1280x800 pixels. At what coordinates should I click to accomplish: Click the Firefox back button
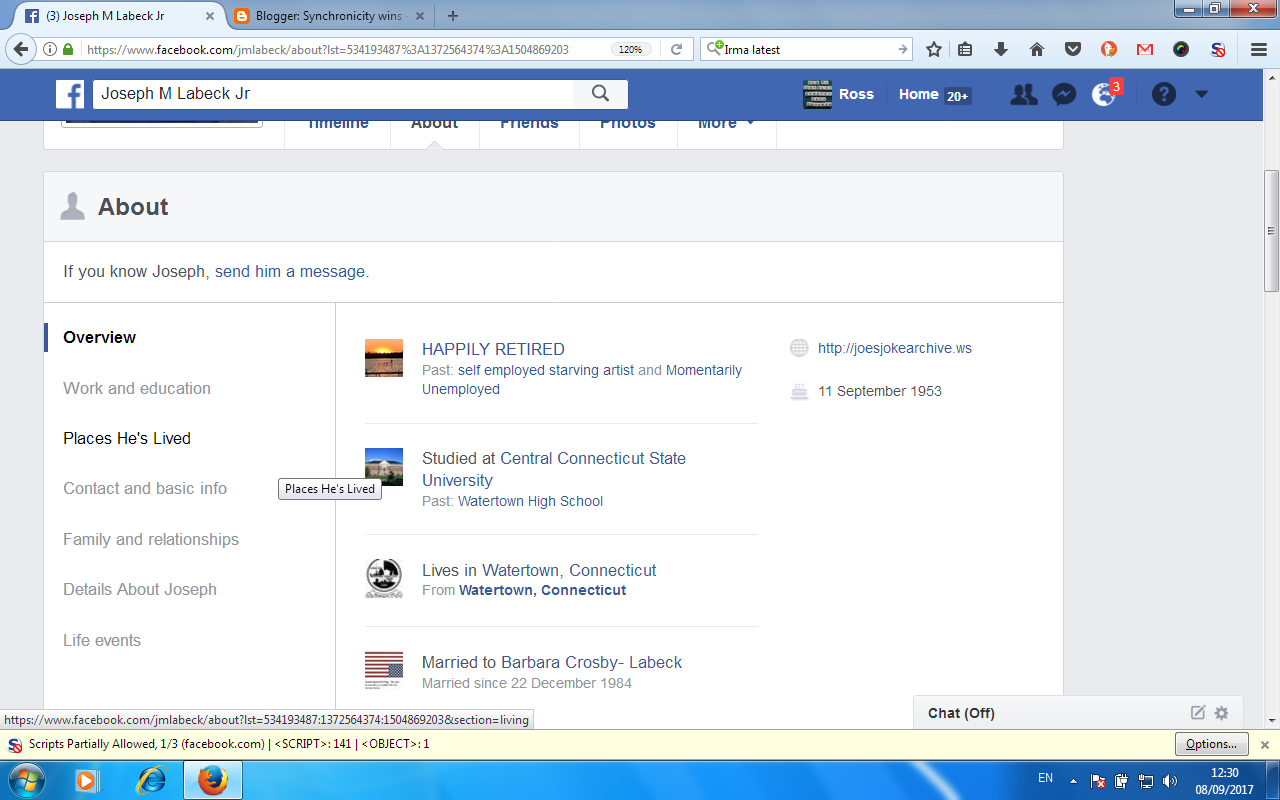tap(20, 49)
